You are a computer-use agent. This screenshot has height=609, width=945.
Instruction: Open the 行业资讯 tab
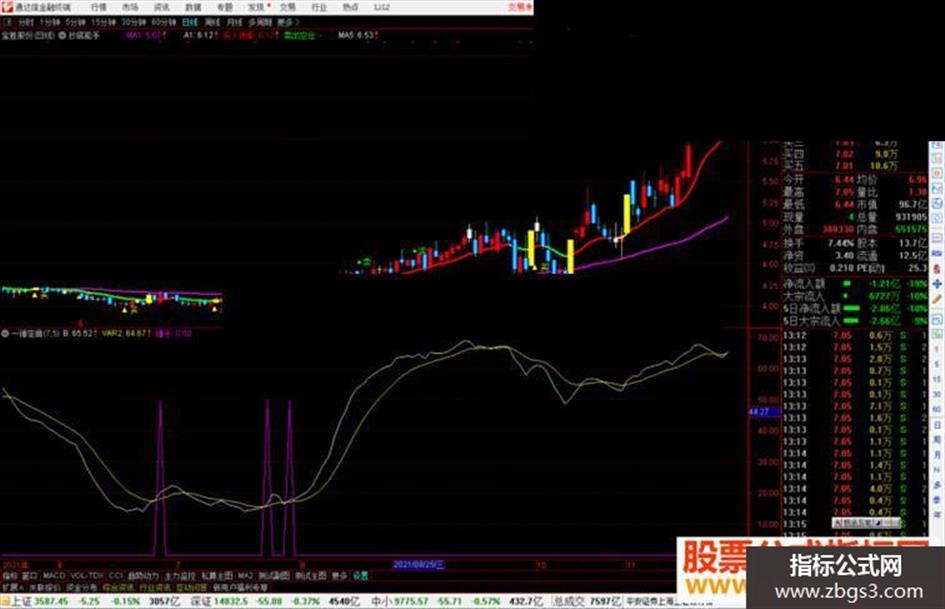[155, 587]
